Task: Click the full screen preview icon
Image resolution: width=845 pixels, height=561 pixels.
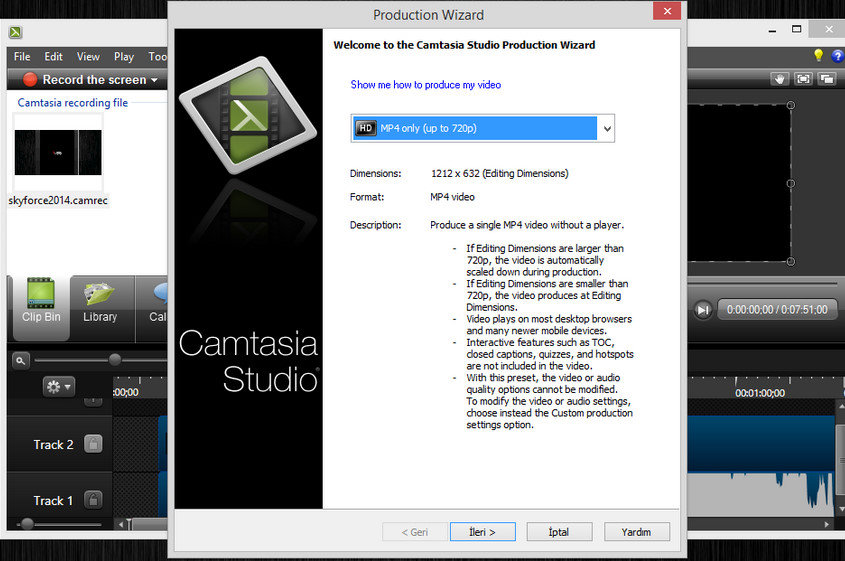Action: tap(803, 79)
